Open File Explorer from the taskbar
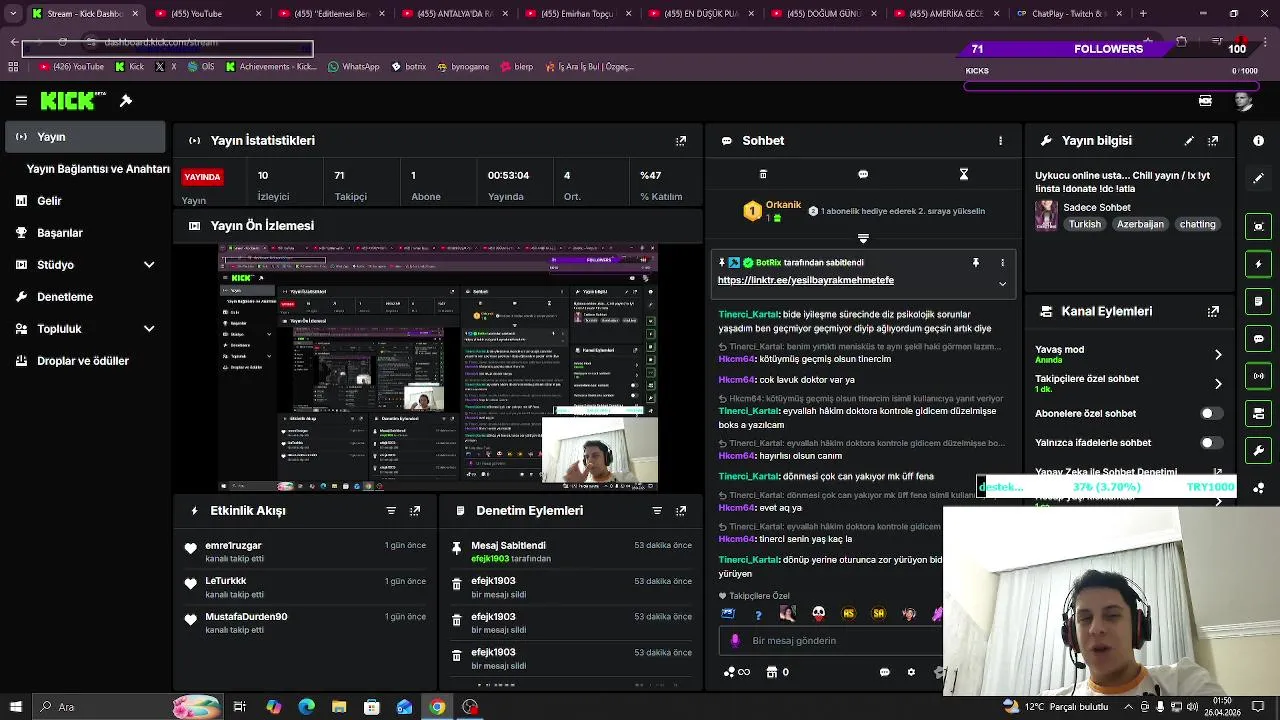The width and height of the screenshot is (1280, 720). [x=339, y=707]
